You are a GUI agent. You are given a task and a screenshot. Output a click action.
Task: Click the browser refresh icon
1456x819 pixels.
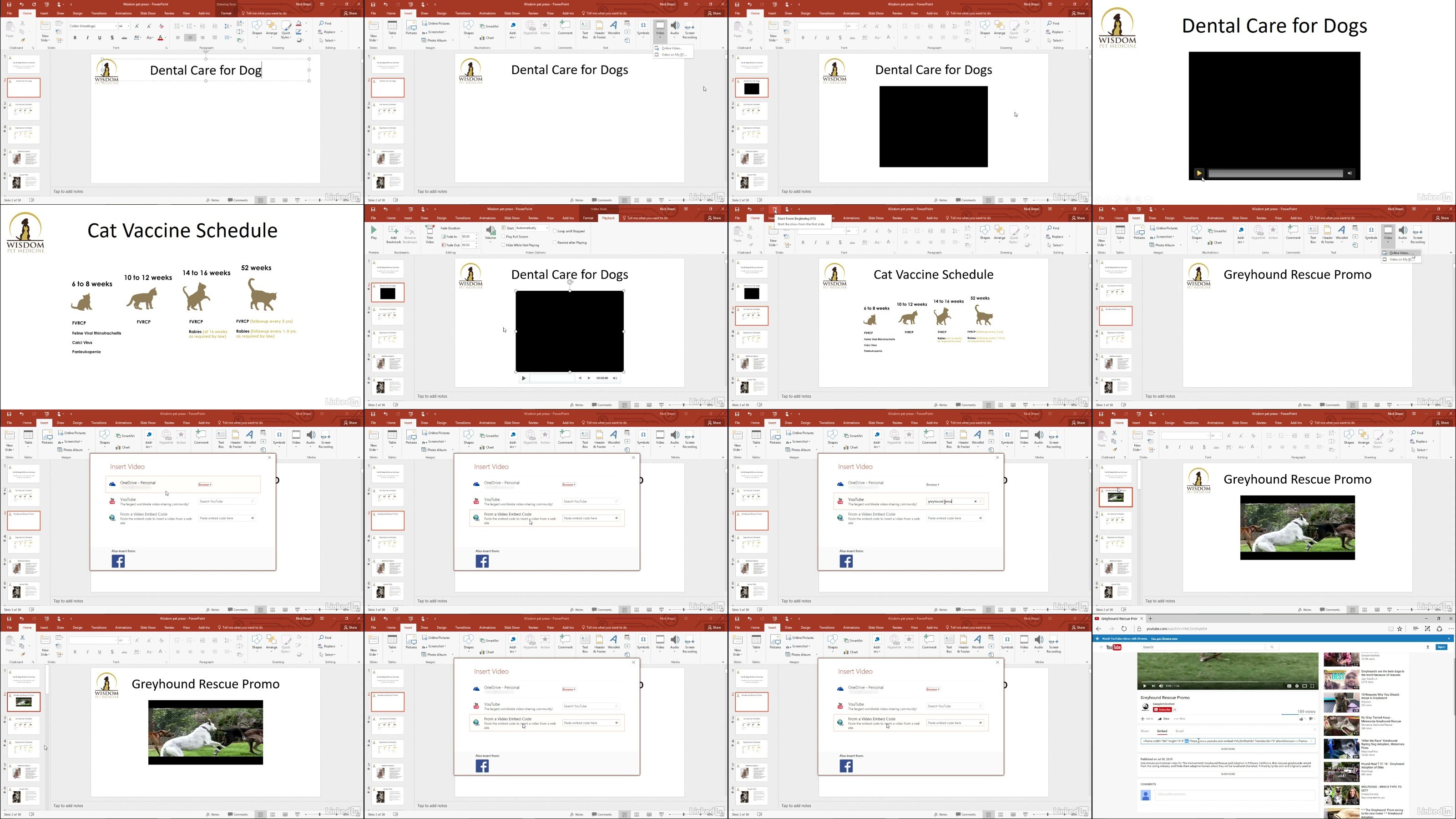point(1124,628)
